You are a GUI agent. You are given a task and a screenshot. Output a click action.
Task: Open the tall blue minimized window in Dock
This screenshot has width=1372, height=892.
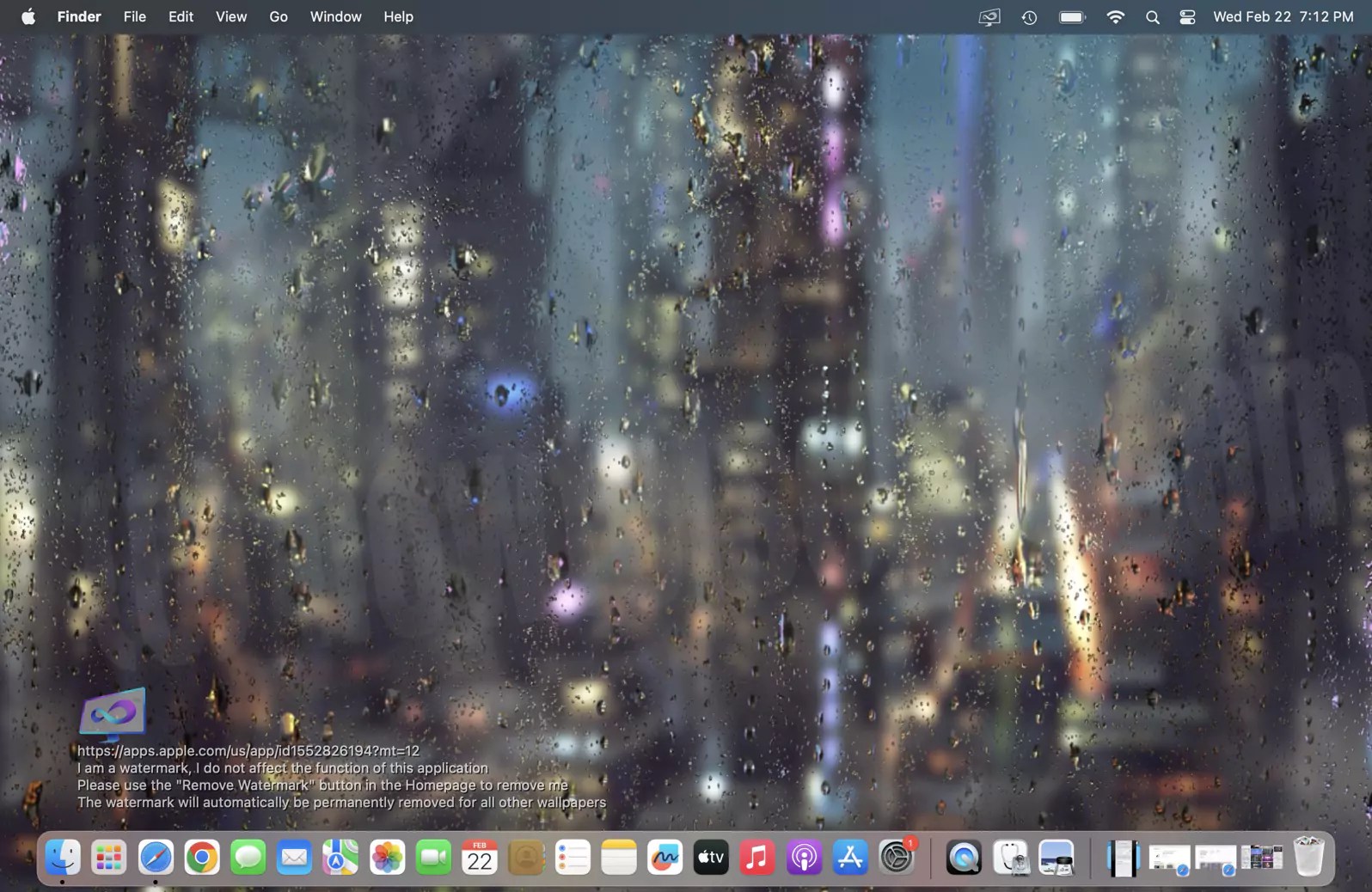[1123, 858]
